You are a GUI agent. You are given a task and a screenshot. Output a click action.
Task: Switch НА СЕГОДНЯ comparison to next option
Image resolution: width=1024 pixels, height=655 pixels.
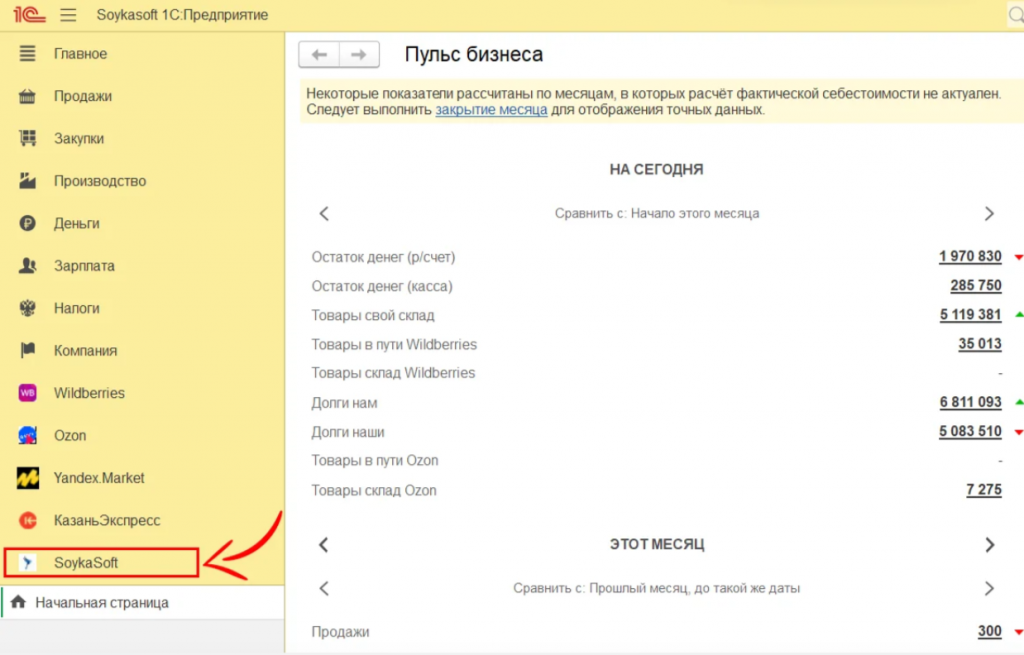pos(989,213)
